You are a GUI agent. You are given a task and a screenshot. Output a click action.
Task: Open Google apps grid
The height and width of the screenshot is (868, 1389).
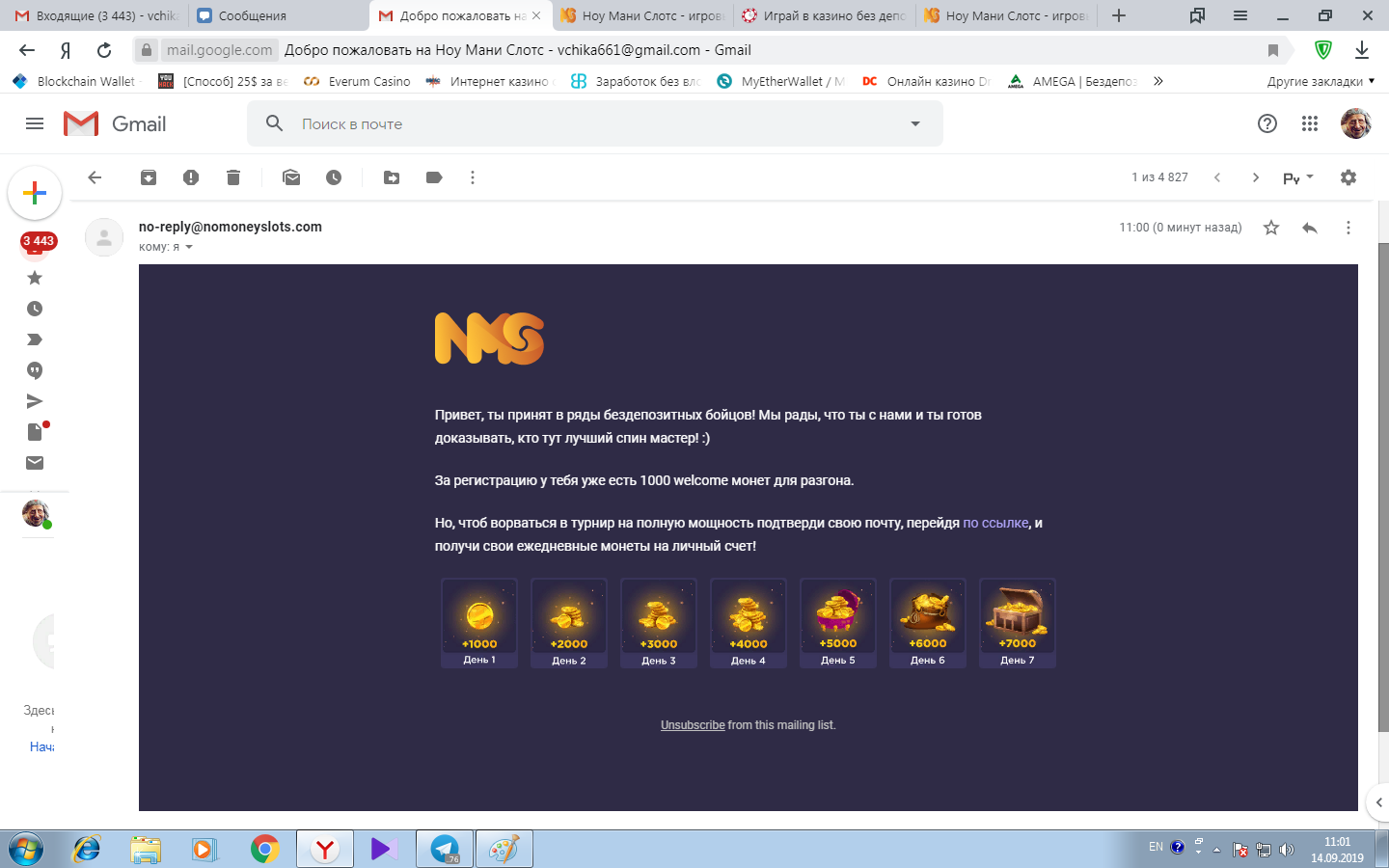[x=1310, y=123]
